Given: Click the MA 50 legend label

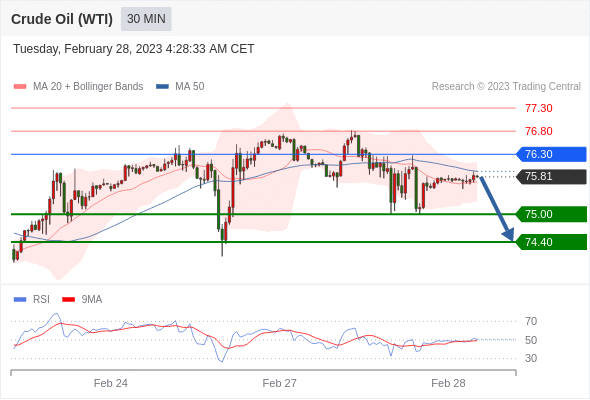Looking at the screenshot, I should (x=190, y=87).
